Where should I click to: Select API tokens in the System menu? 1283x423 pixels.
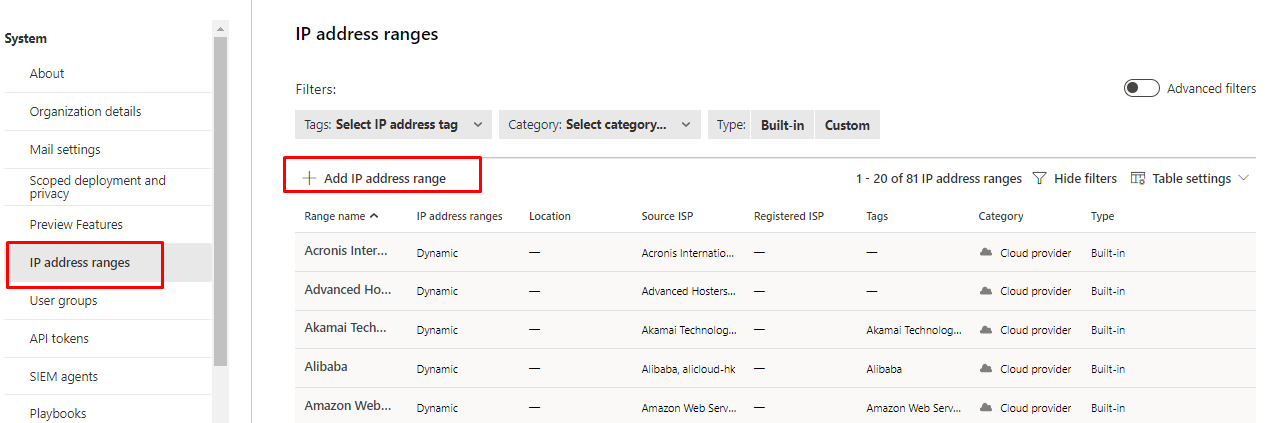click(x=59, y=338)
